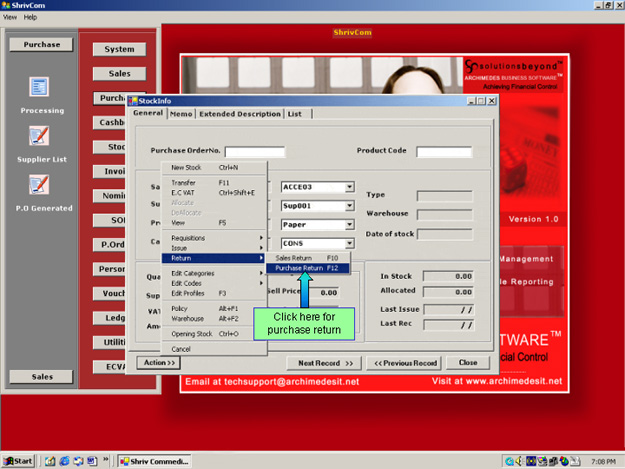Click the Product Code input field
The height and width of the screenshot is (469, 625).
444,152
